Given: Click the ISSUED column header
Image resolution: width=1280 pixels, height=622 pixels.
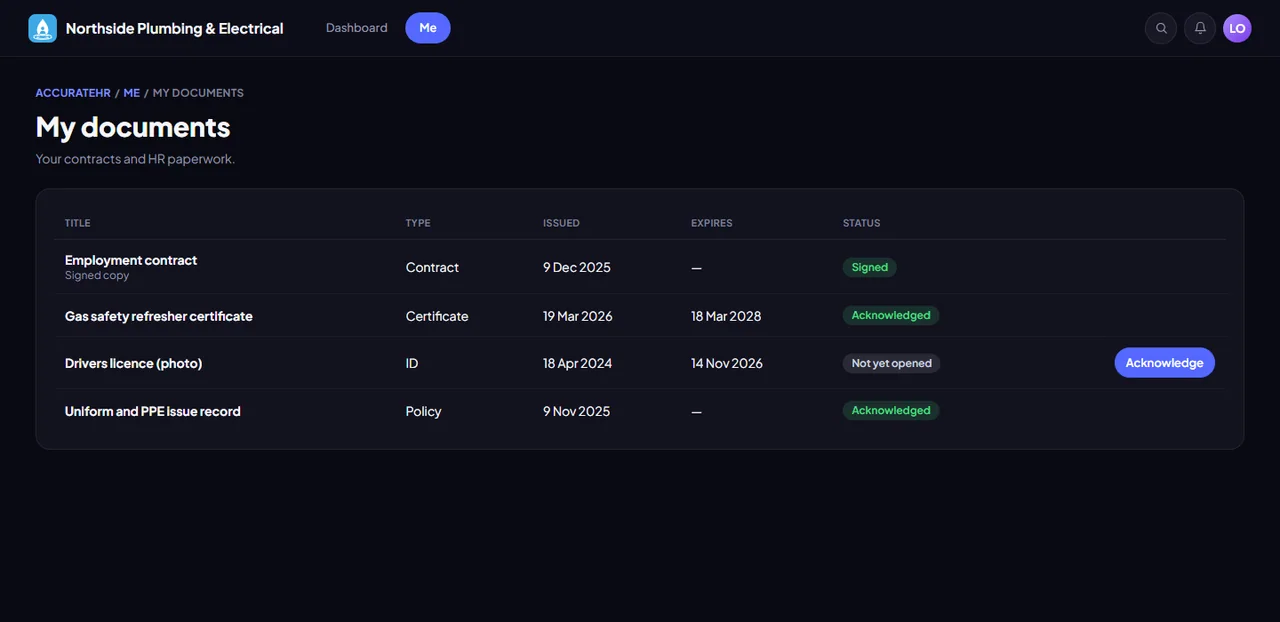Looking at the screenshot, I should click(561, 223).
